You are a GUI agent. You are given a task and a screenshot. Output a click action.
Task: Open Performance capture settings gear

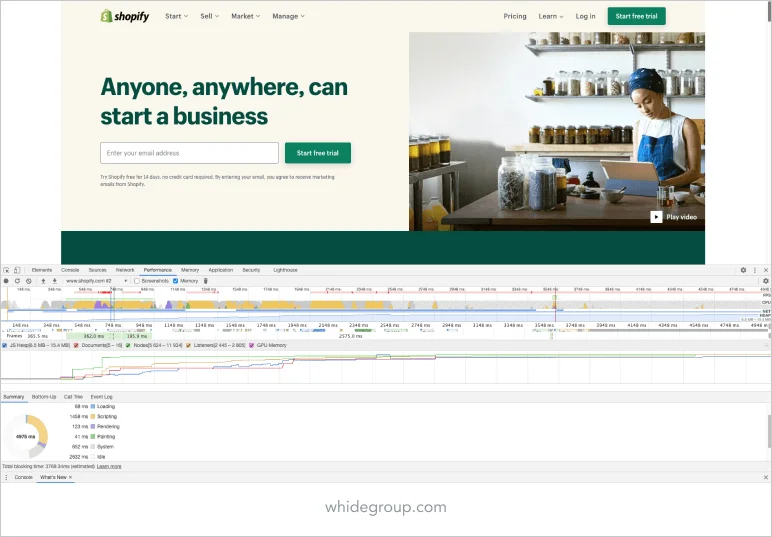pyautogui.click(x=766, y=281)
